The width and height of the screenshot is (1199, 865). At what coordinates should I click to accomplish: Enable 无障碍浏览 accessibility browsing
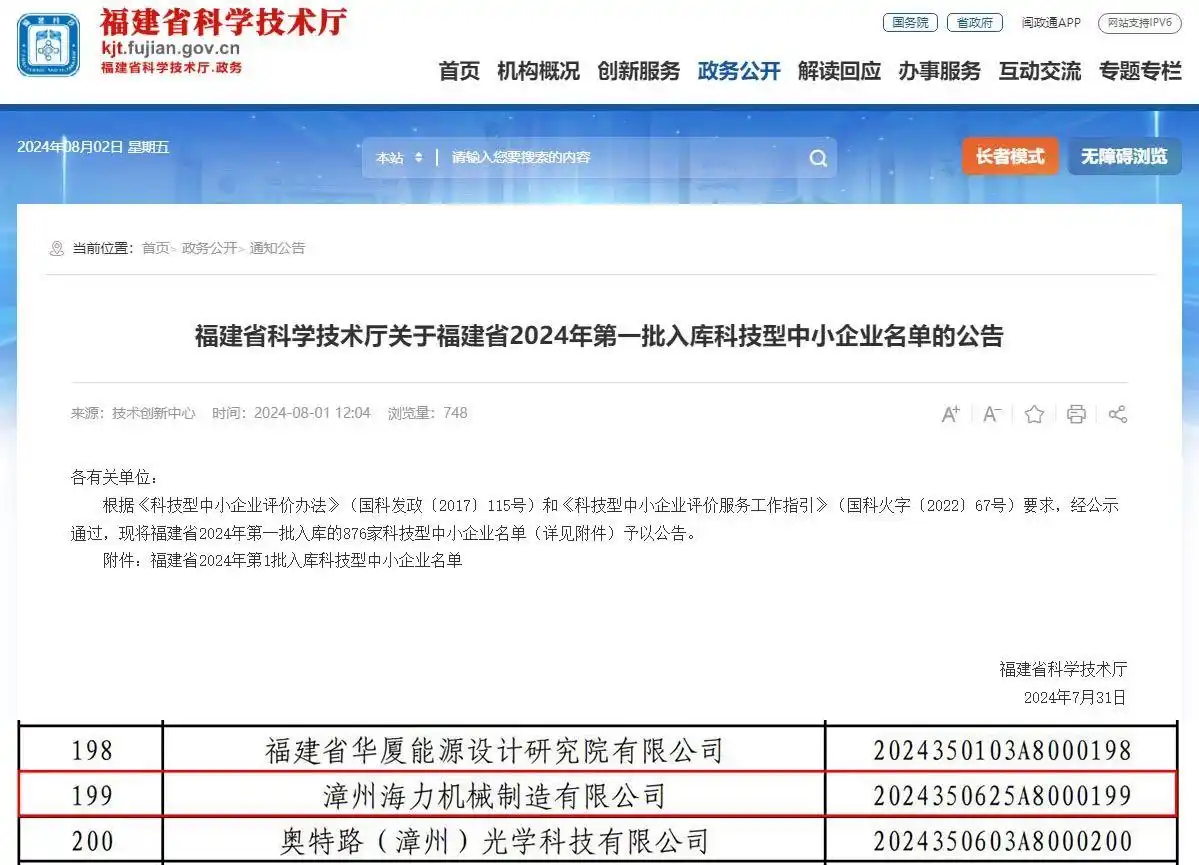click(1123, 157)
